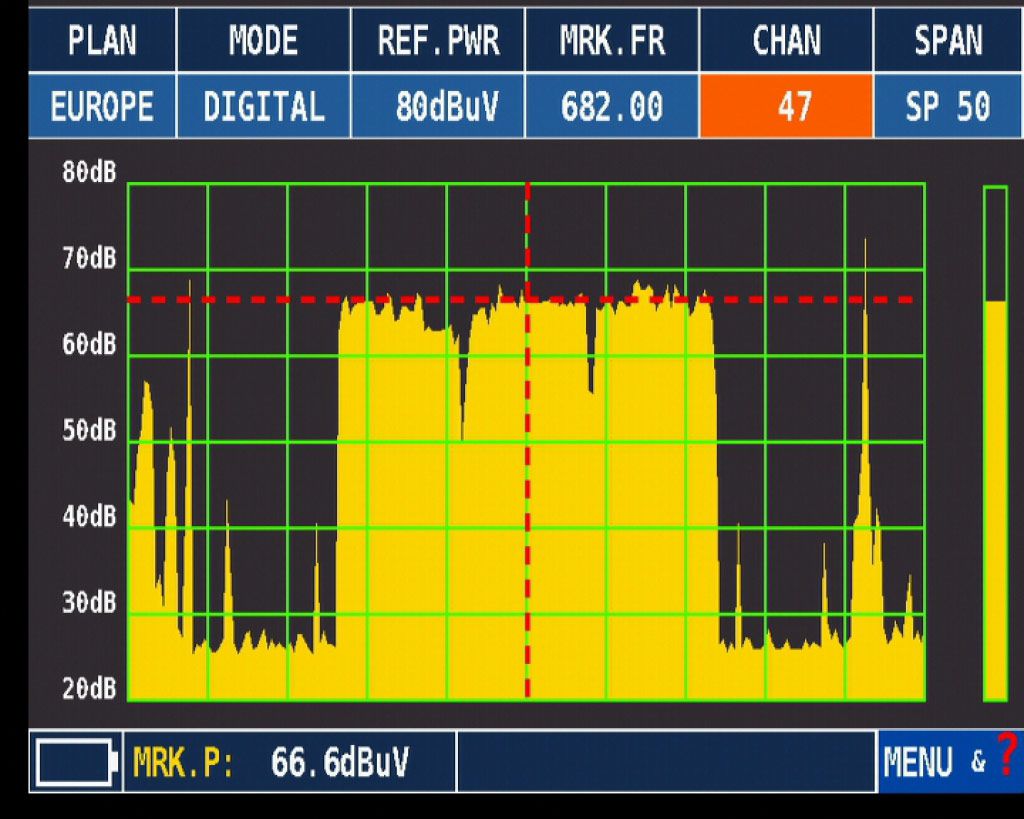Click the vertical signal level bar meter
Screen dimensions: 1024x819
(x=994, y=443)
